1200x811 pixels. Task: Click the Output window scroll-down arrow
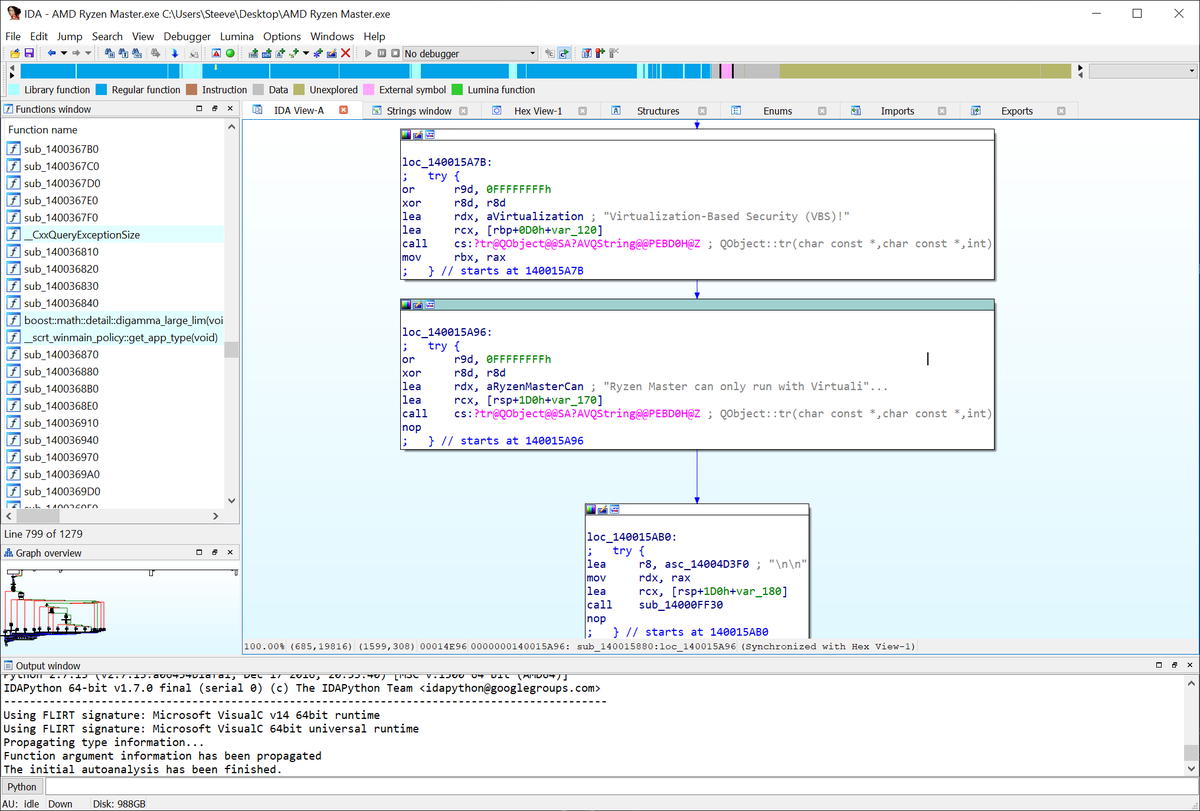tap(1190, 771)
